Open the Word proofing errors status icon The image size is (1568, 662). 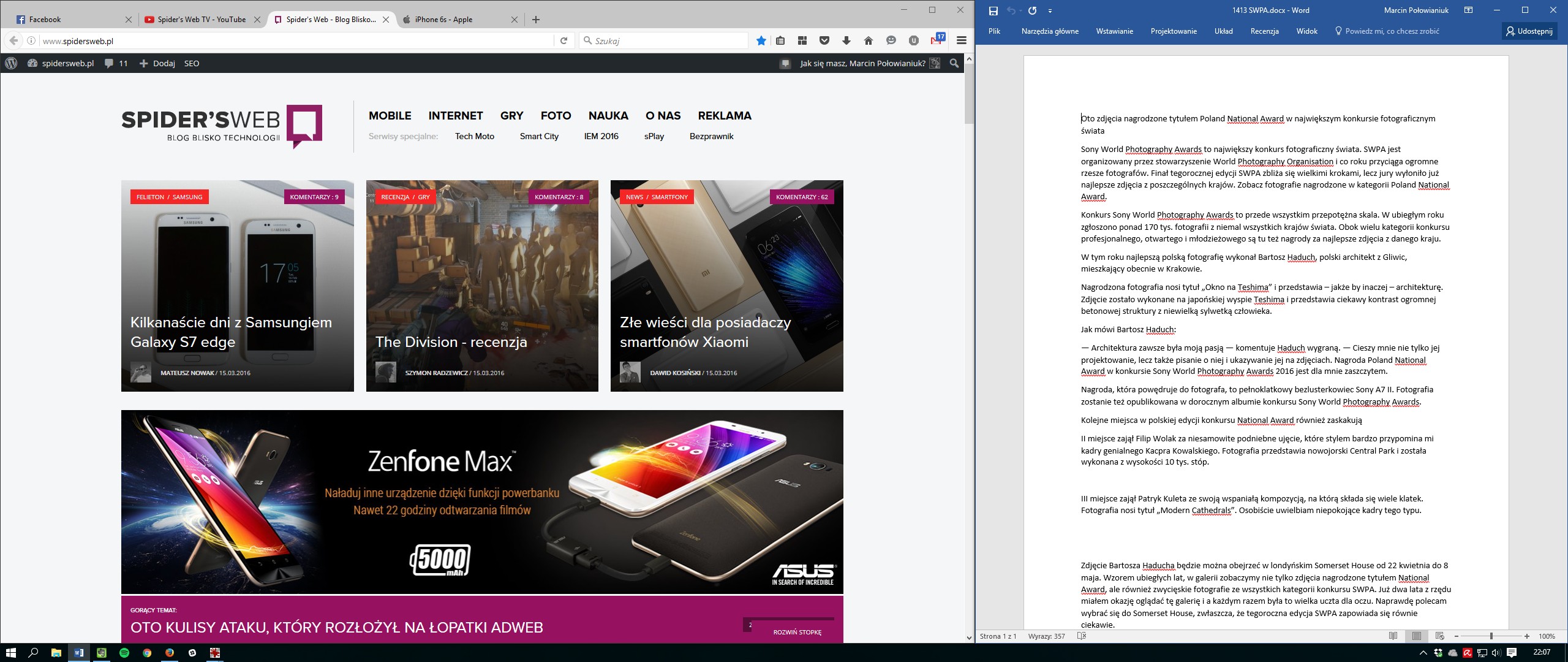coord(1082,636)
